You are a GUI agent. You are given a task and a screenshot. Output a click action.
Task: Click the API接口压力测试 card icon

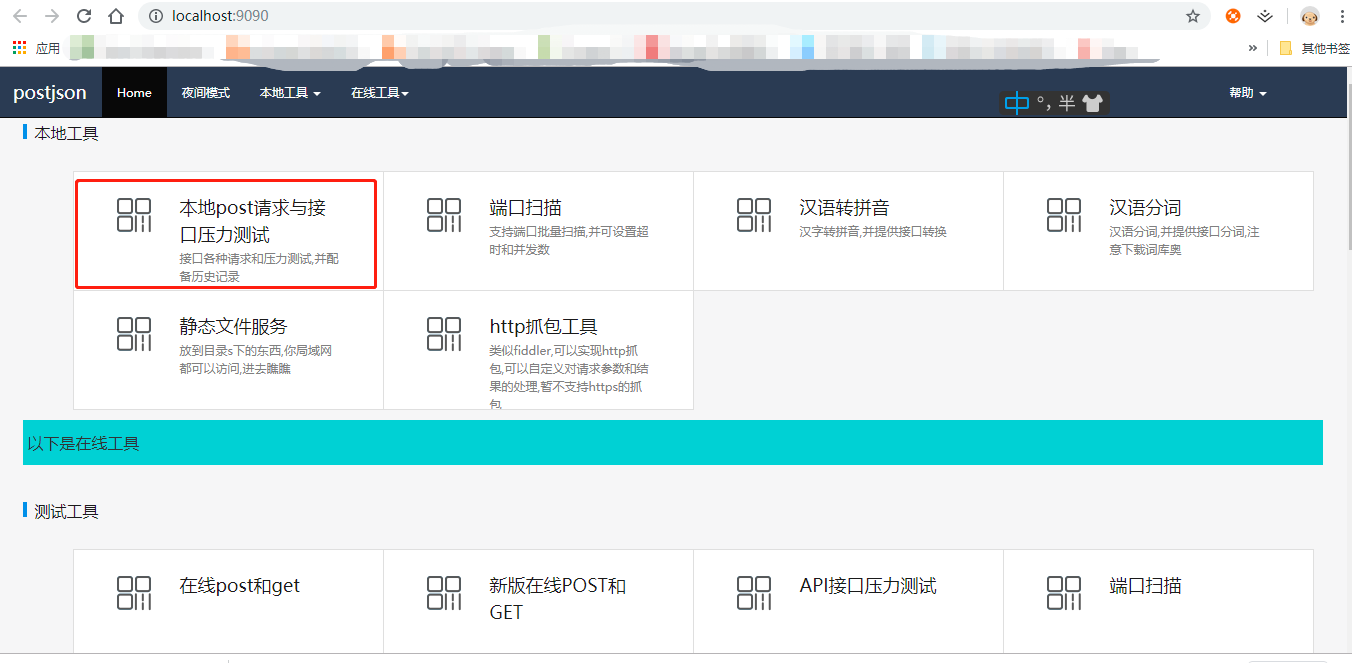(x=754, y=593)
